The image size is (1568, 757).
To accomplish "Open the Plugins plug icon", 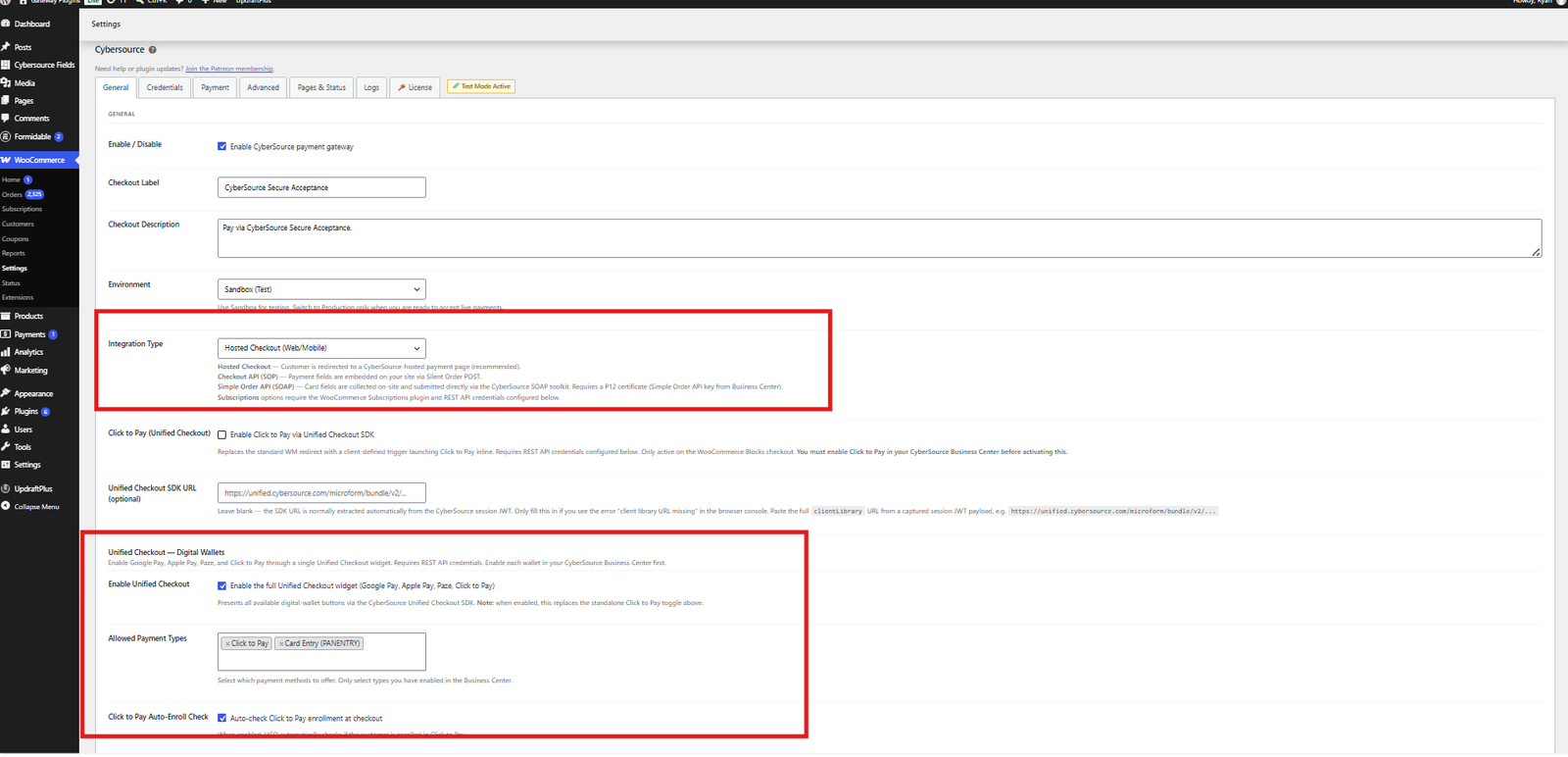I will coord(6,411).
